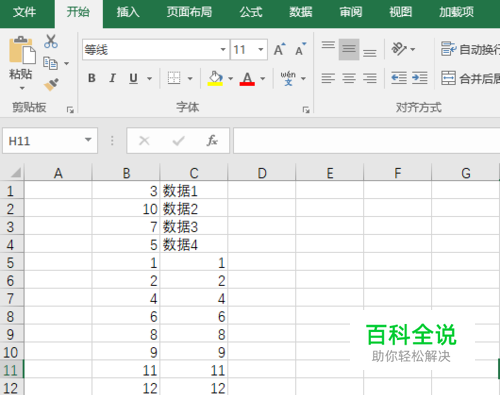The height and width of the screenshot is (395, 500).
Task: Open underline style dropdown arrow
Action: (150, 79)
